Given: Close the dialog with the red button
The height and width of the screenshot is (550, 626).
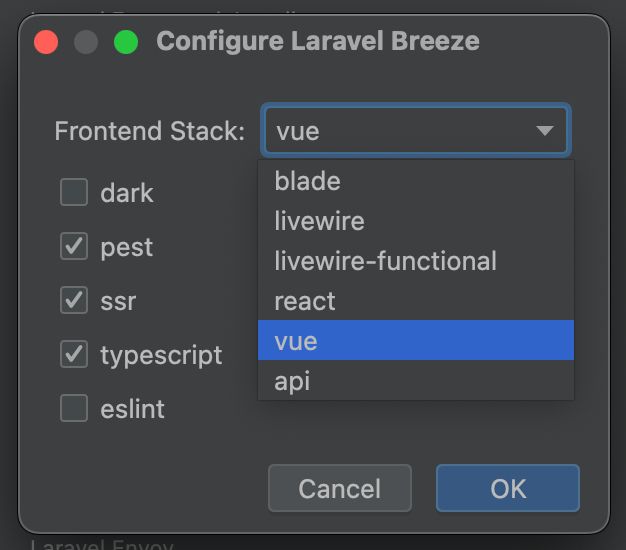Looking at the screenshot, I should [46, 42].
